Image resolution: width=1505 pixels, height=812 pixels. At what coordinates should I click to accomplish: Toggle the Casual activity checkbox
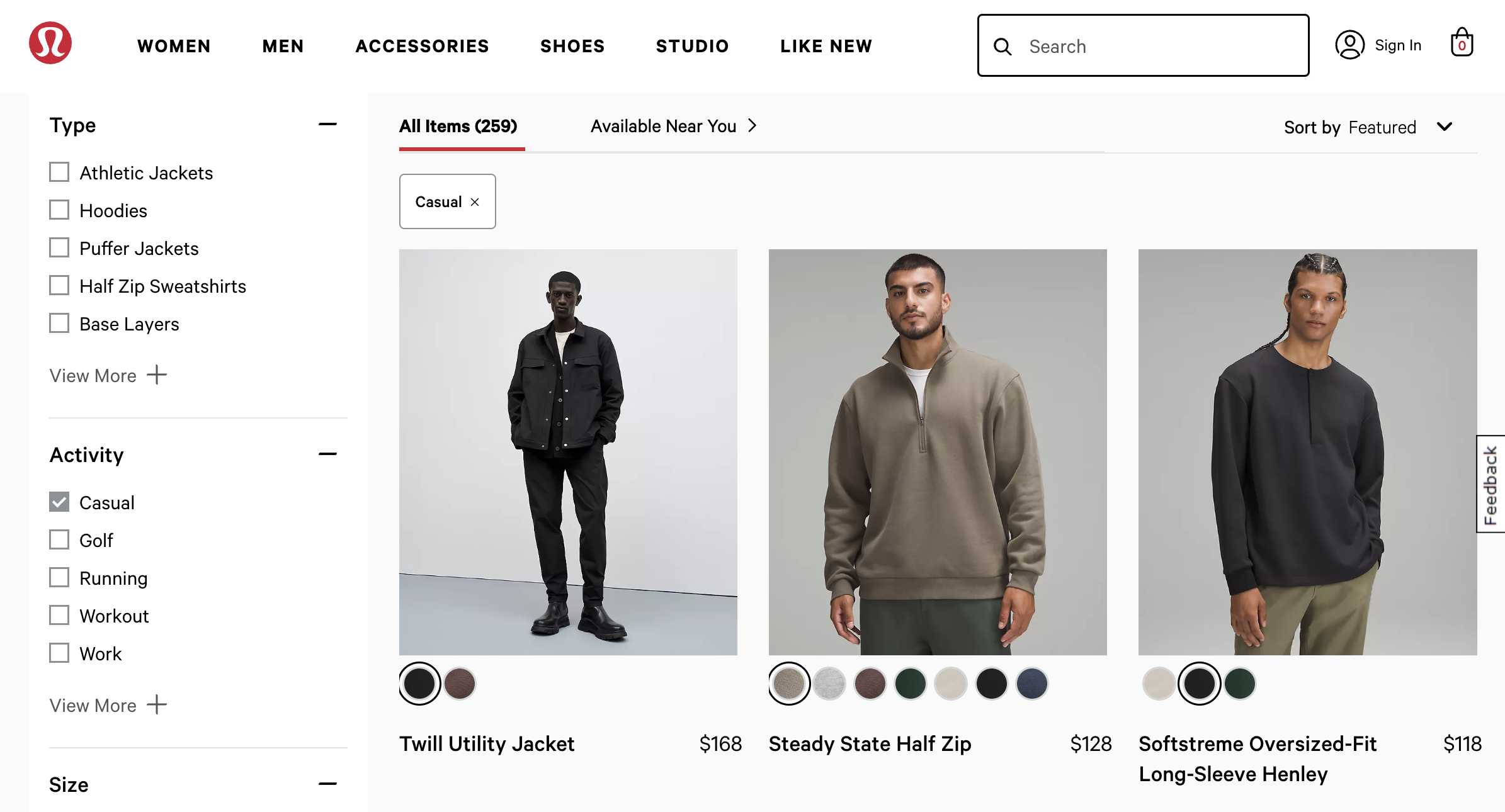[59, 503]
